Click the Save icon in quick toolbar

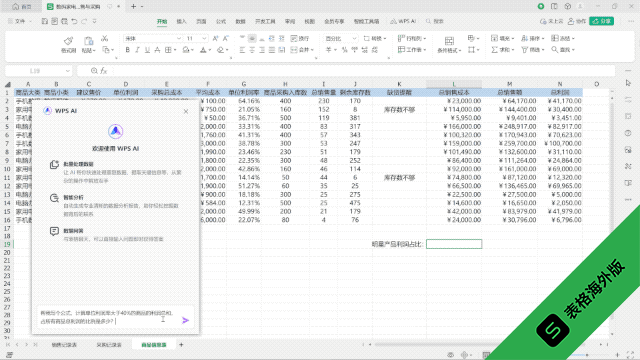point(45,21)
